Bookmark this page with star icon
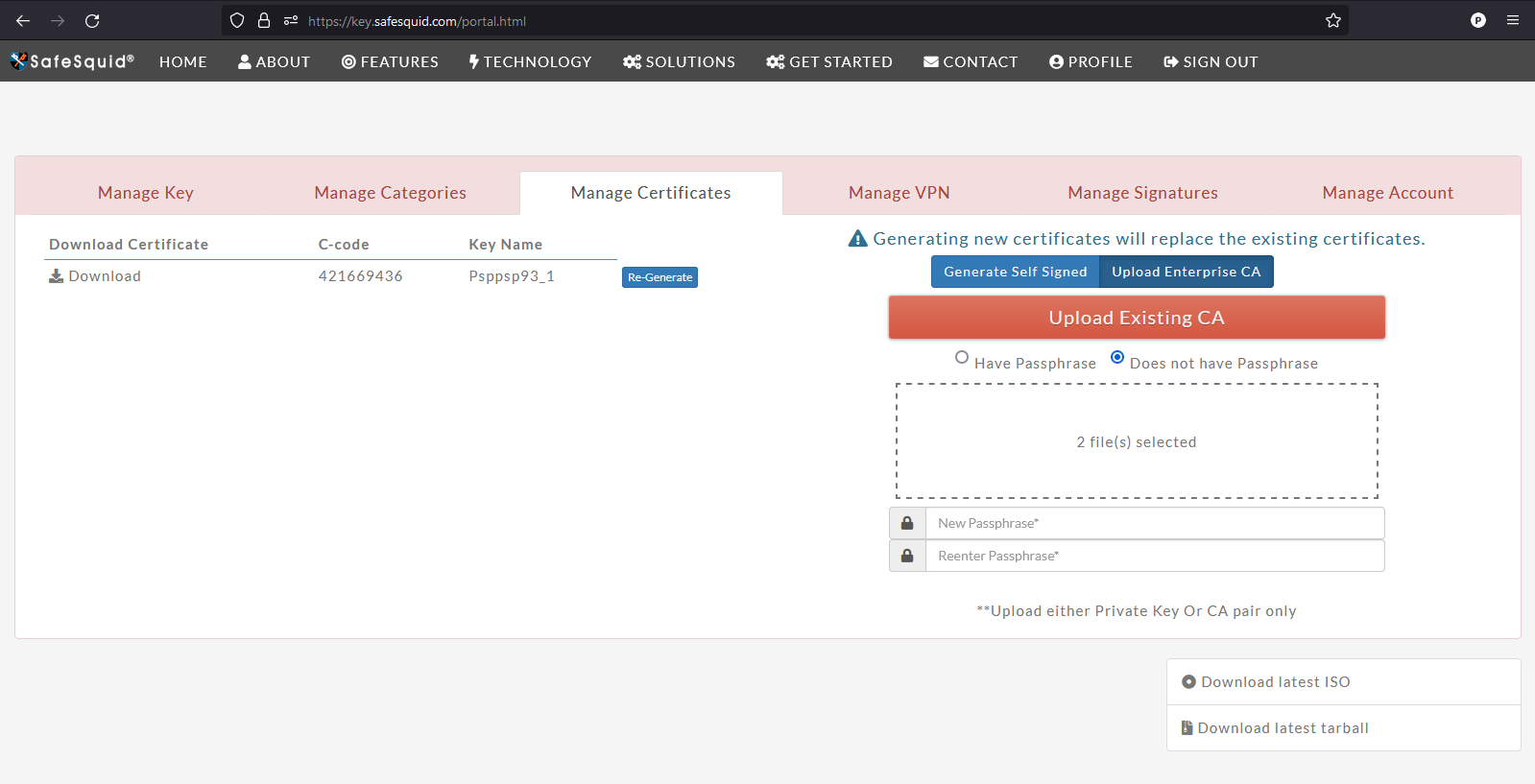Viewport: 1535px width, 784px height. pyautogui.click(x=1333, y=20)
